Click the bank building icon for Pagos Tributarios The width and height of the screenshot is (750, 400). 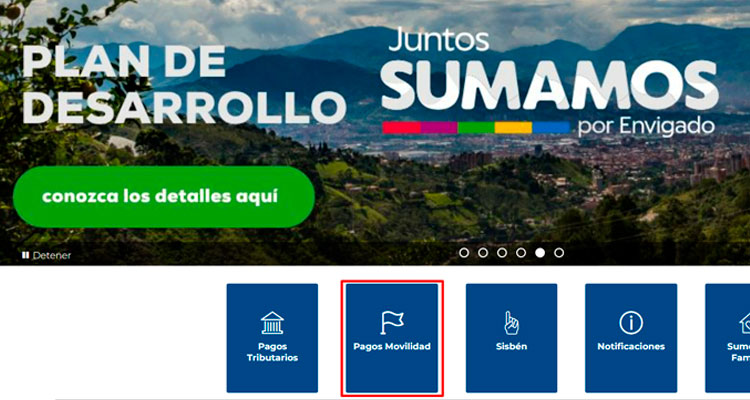[272, 322]
